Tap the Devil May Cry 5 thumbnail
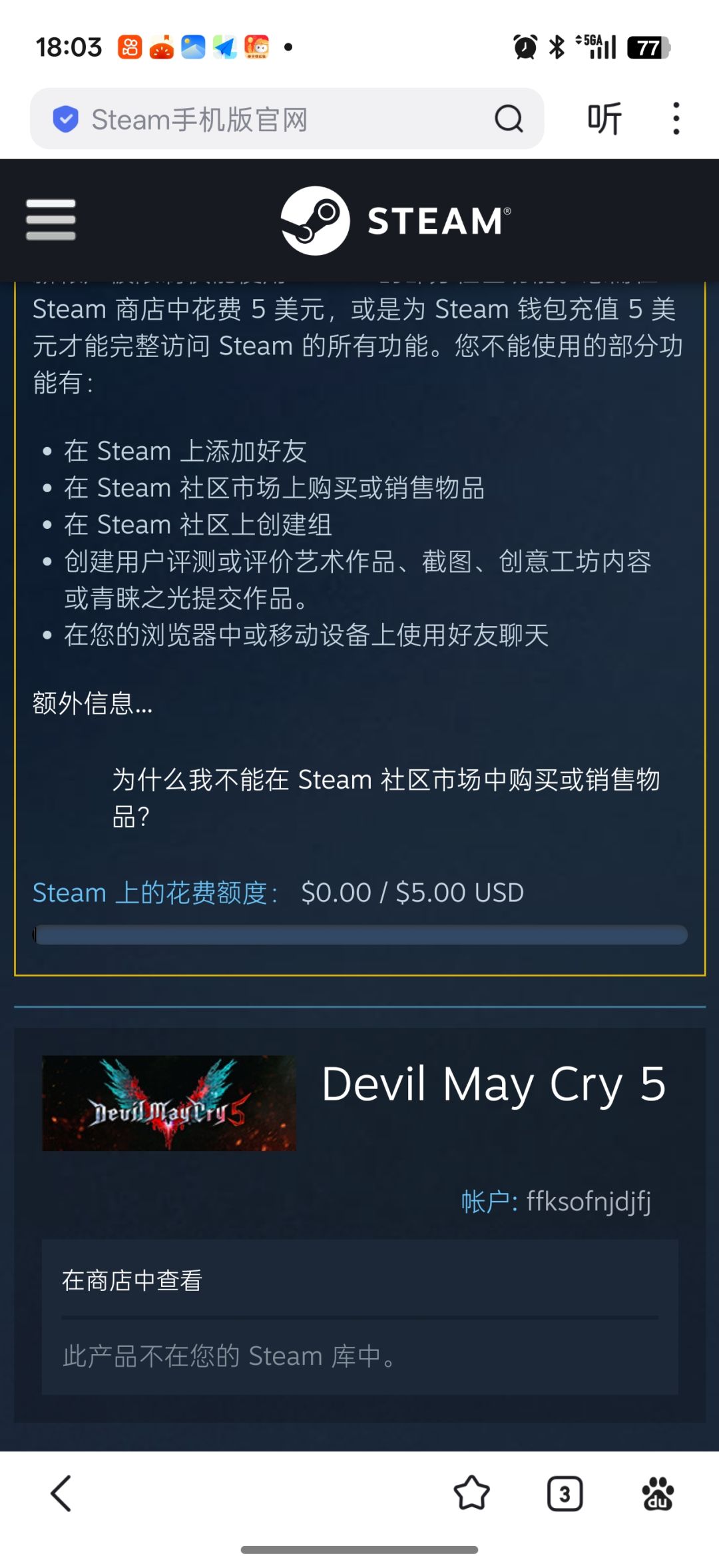Image resolution: width=719 pixels, height=1568 pixels. 169,1103
